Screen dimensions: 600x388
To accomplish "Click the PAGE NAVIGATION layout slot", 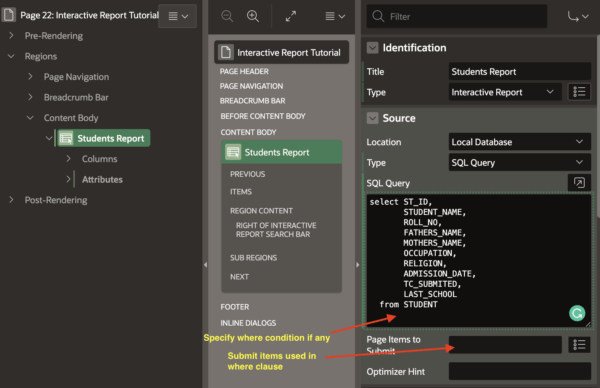I will point(251,86).
